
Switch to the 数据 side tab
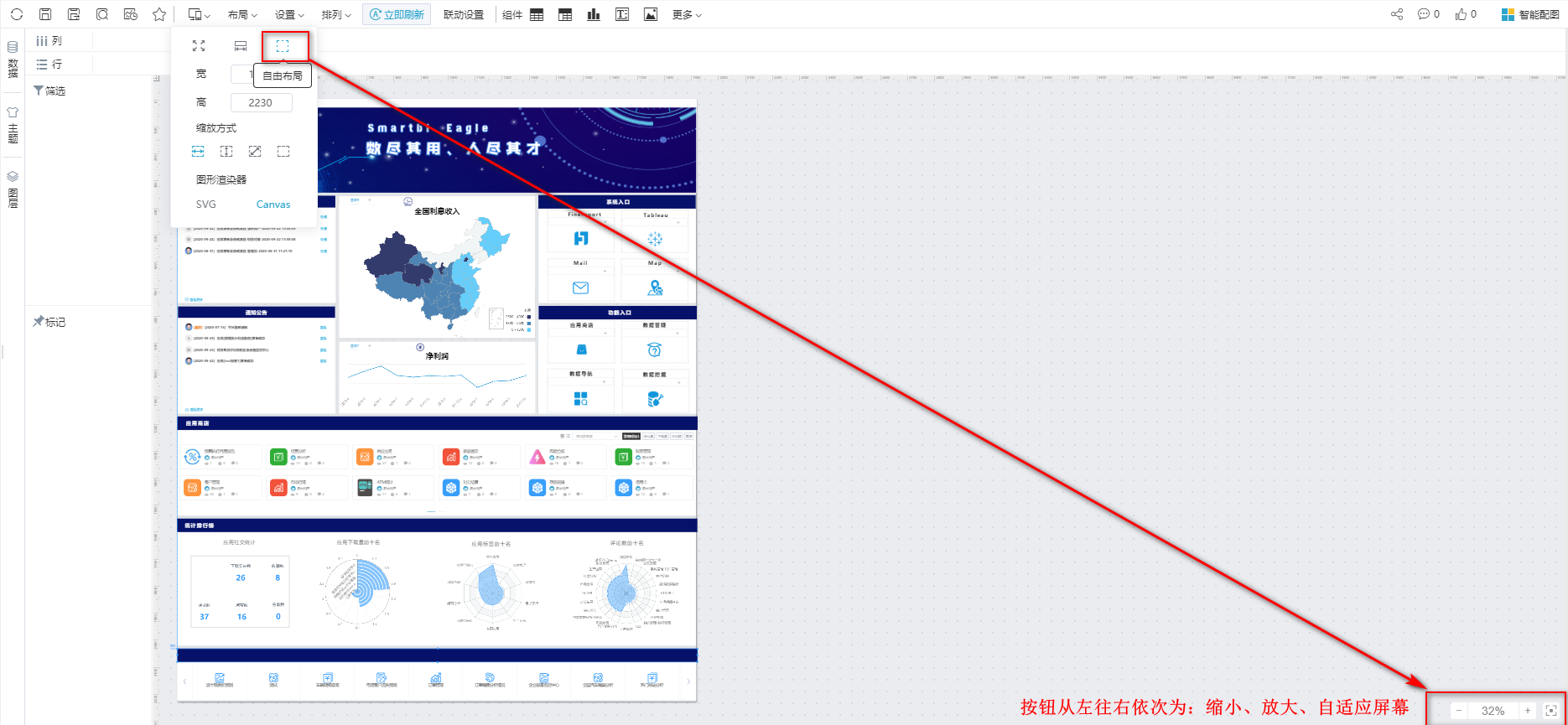point(13,59)
